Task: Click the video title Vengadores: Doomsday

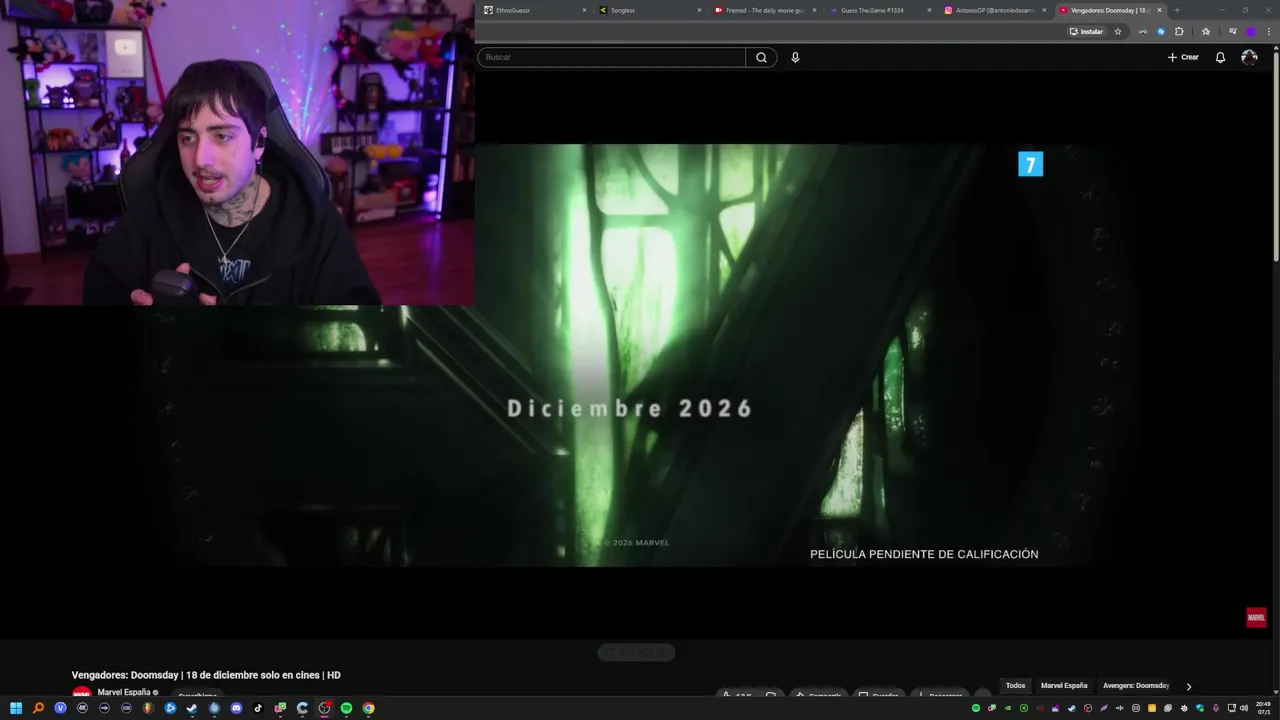Action: 206,675
